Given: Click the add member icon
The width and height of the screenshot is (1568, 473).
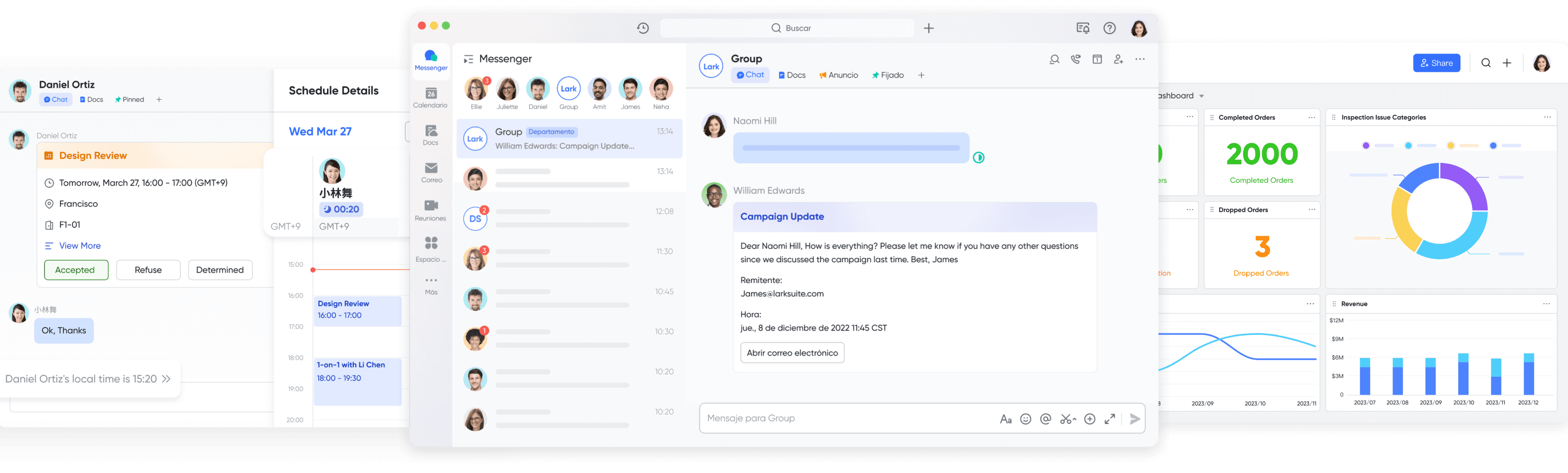Looking at the screenshot, I should tap(1118, 59).
